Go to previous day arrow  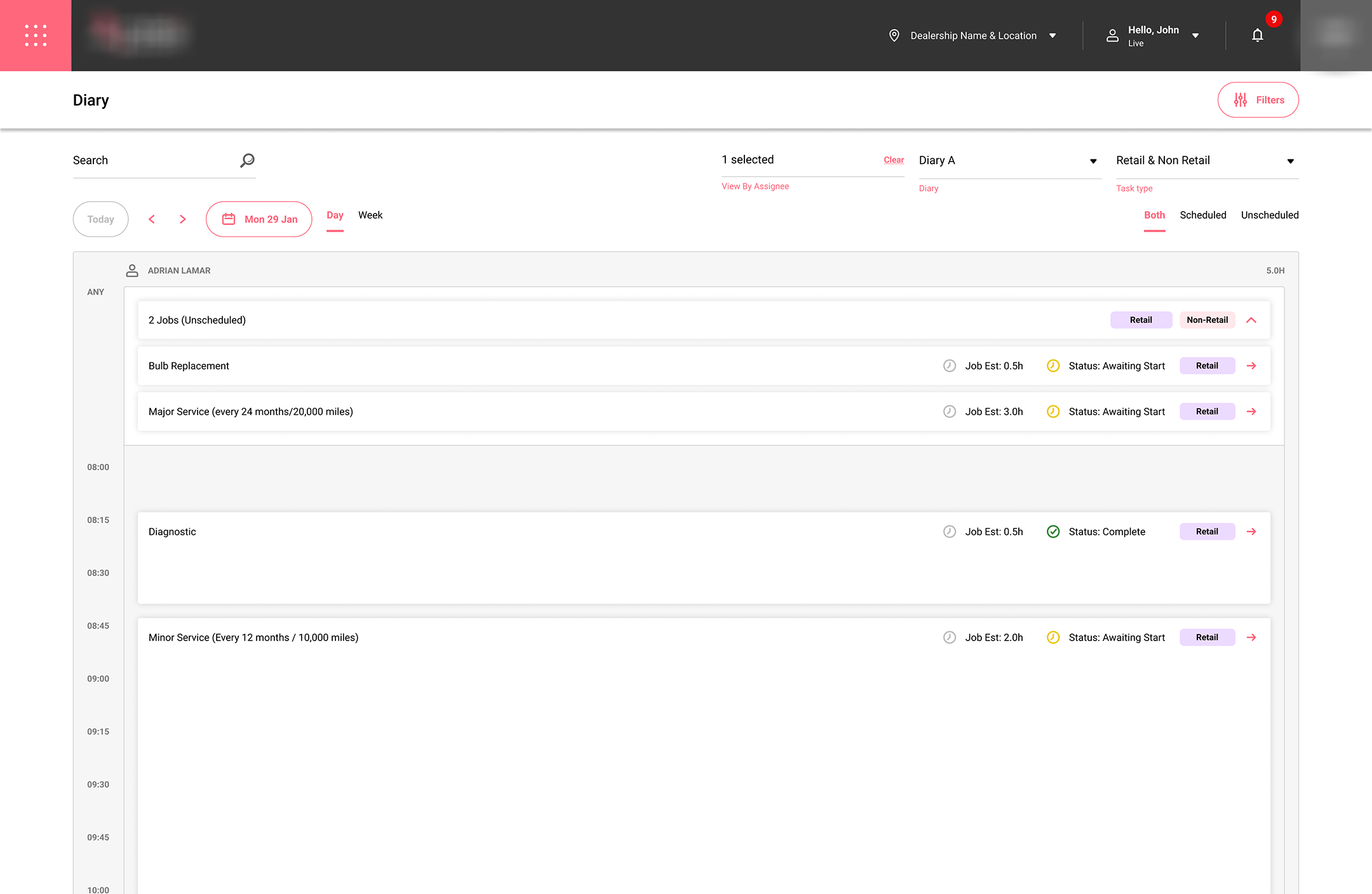(152, 219)
